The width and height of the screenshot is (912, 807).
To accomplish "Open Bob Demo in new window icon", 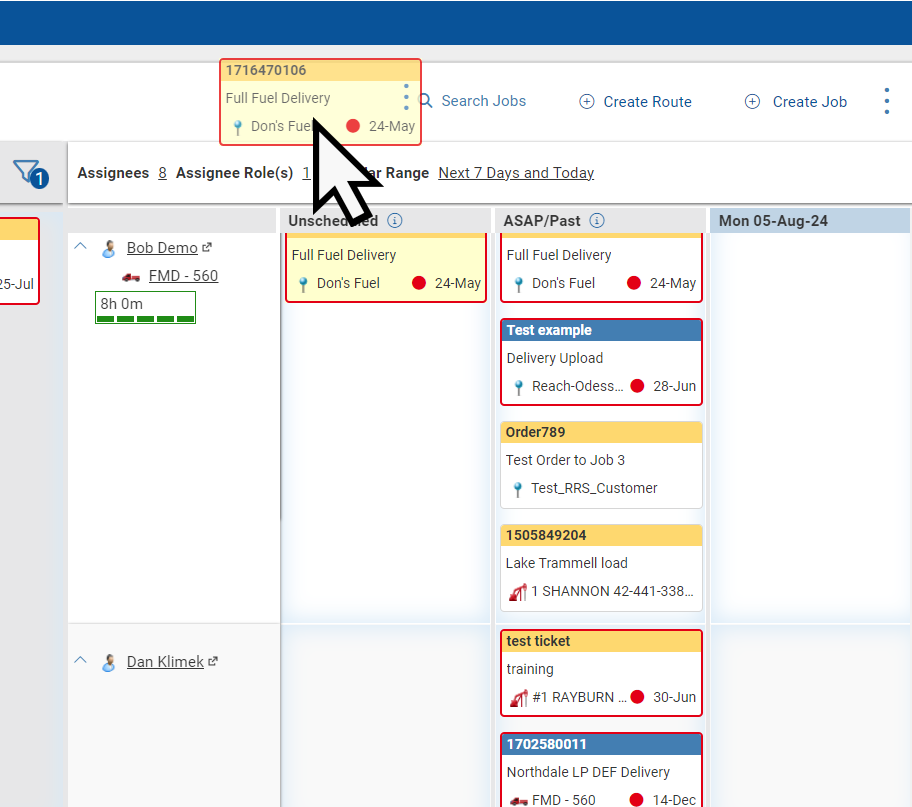I will 206,247.
